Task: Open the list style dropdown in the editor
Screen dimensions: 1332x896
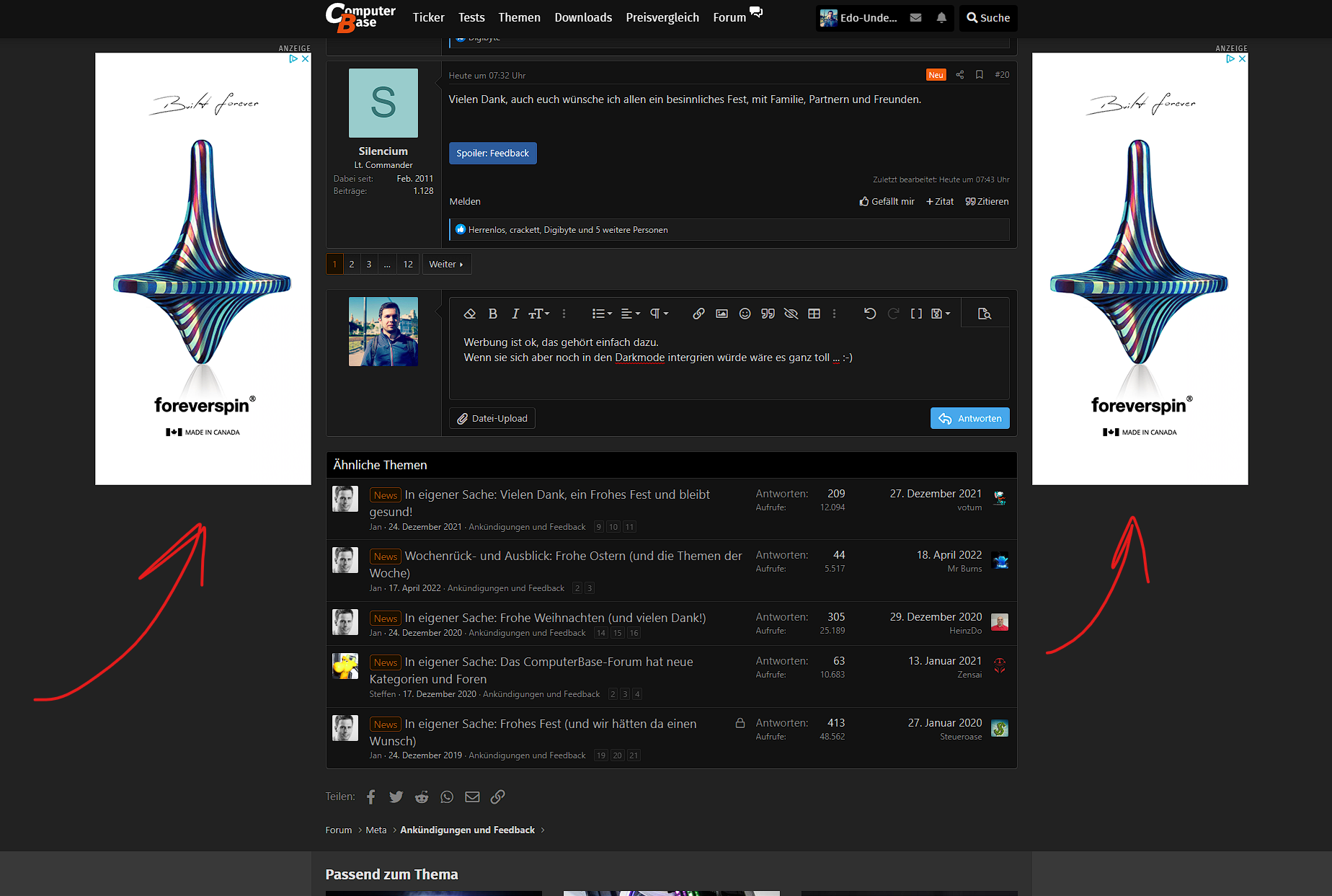Action: 600,313
